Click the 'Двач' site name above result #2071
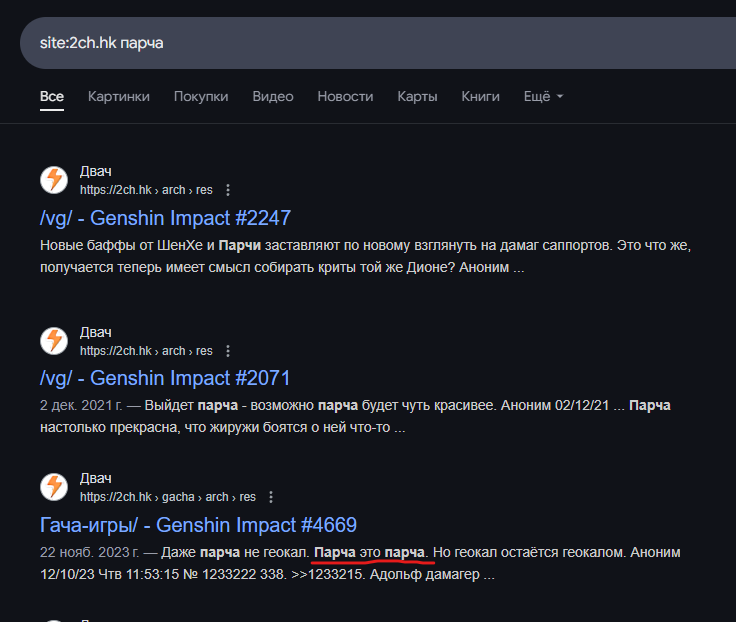Image resolution: width=736 pixels, height=622 pixels. 96,332
